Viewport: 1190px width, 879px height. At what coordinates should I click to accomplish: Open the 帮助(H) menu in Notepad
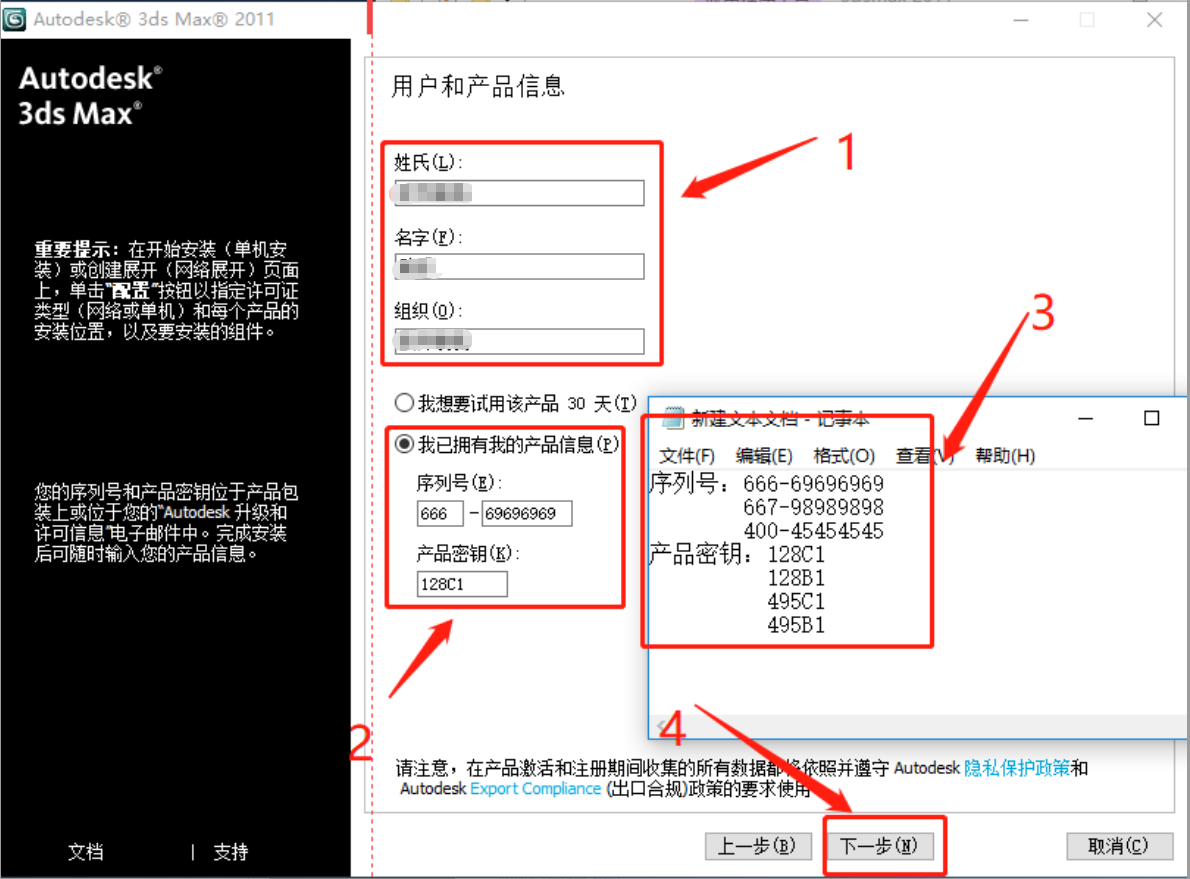pyautogui.click(x=1003, y=456)
